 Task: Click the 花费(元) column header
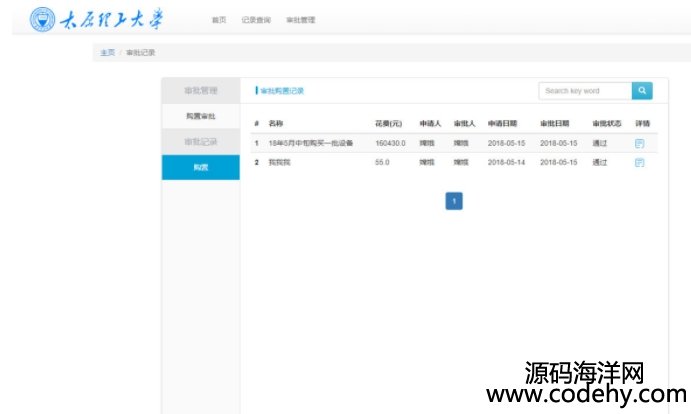pyautogui.click(x=388, y=124)
